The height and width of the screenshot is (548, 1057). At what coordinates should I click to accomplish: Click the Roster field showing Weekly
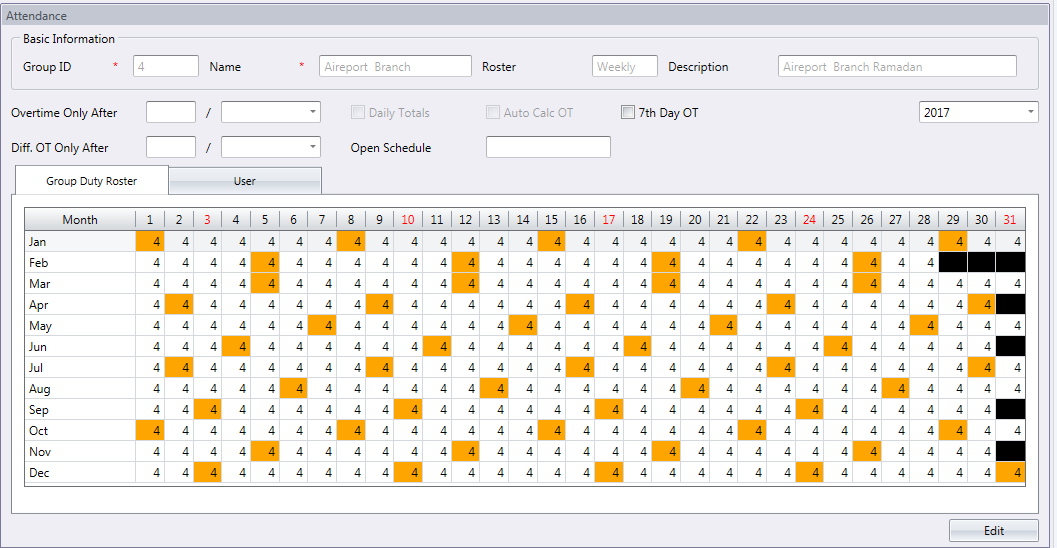click(625, 67)
